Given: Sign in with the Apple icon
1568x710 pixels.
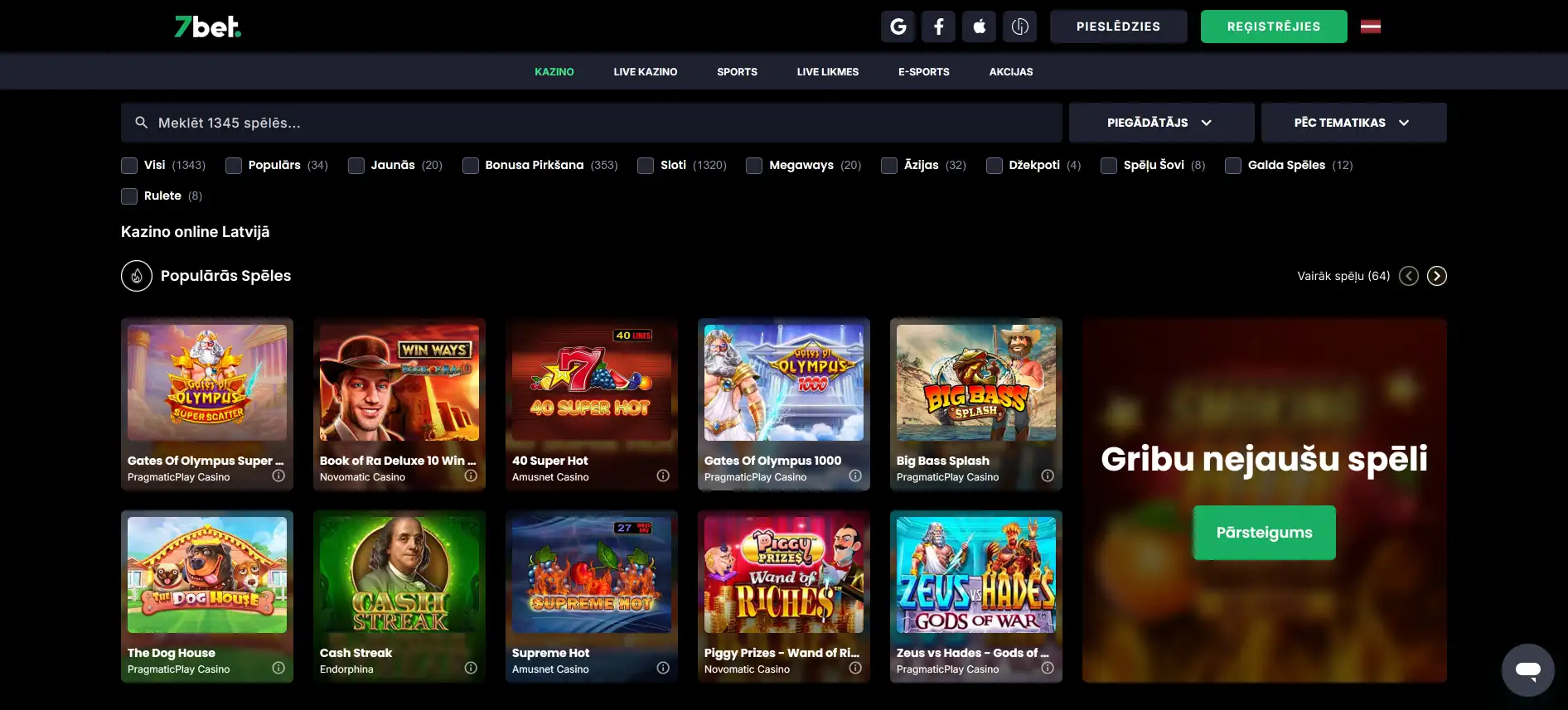Looking at the screenshot, I should point(979,27).
